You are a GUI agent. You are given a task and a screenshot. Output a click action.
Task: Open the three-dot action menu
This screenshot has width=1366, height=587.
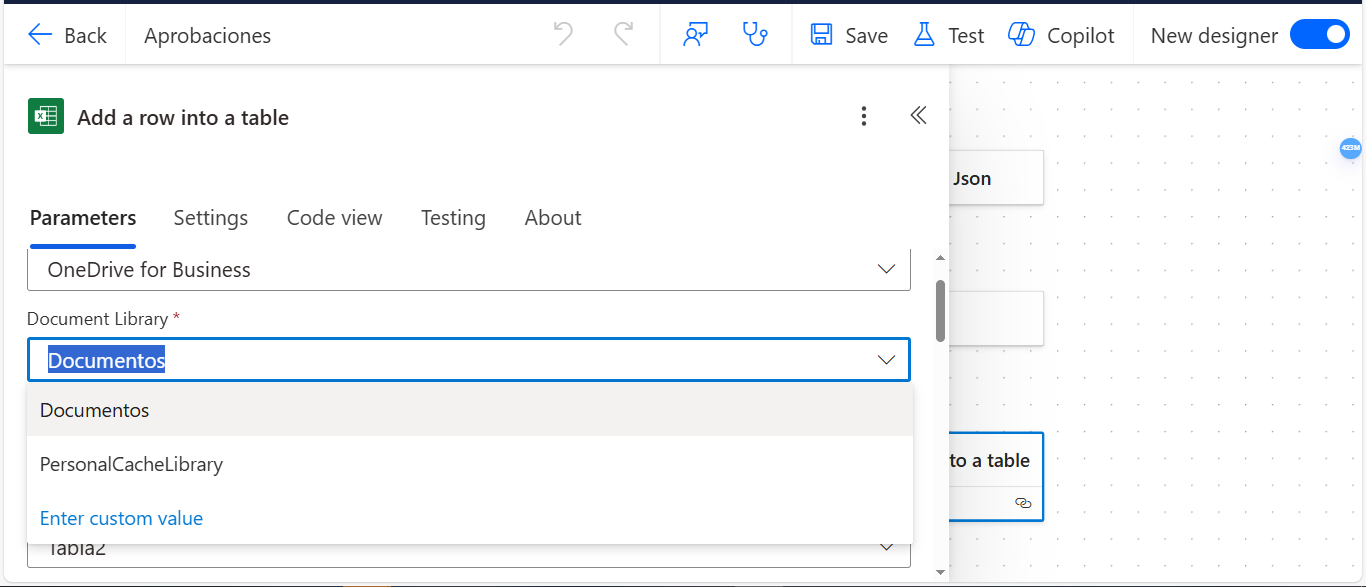[x=864, y=117]
